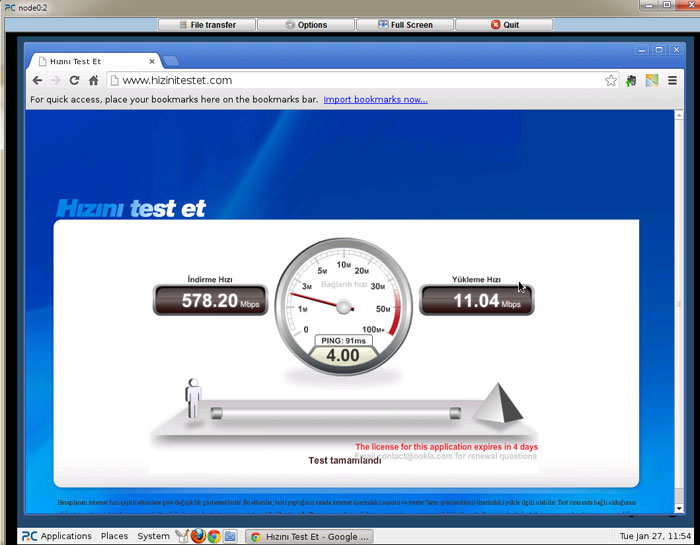Viewport: 700px width, 545px height.
Task: Go back with the browser back arrow
Action: pos(38,80)
